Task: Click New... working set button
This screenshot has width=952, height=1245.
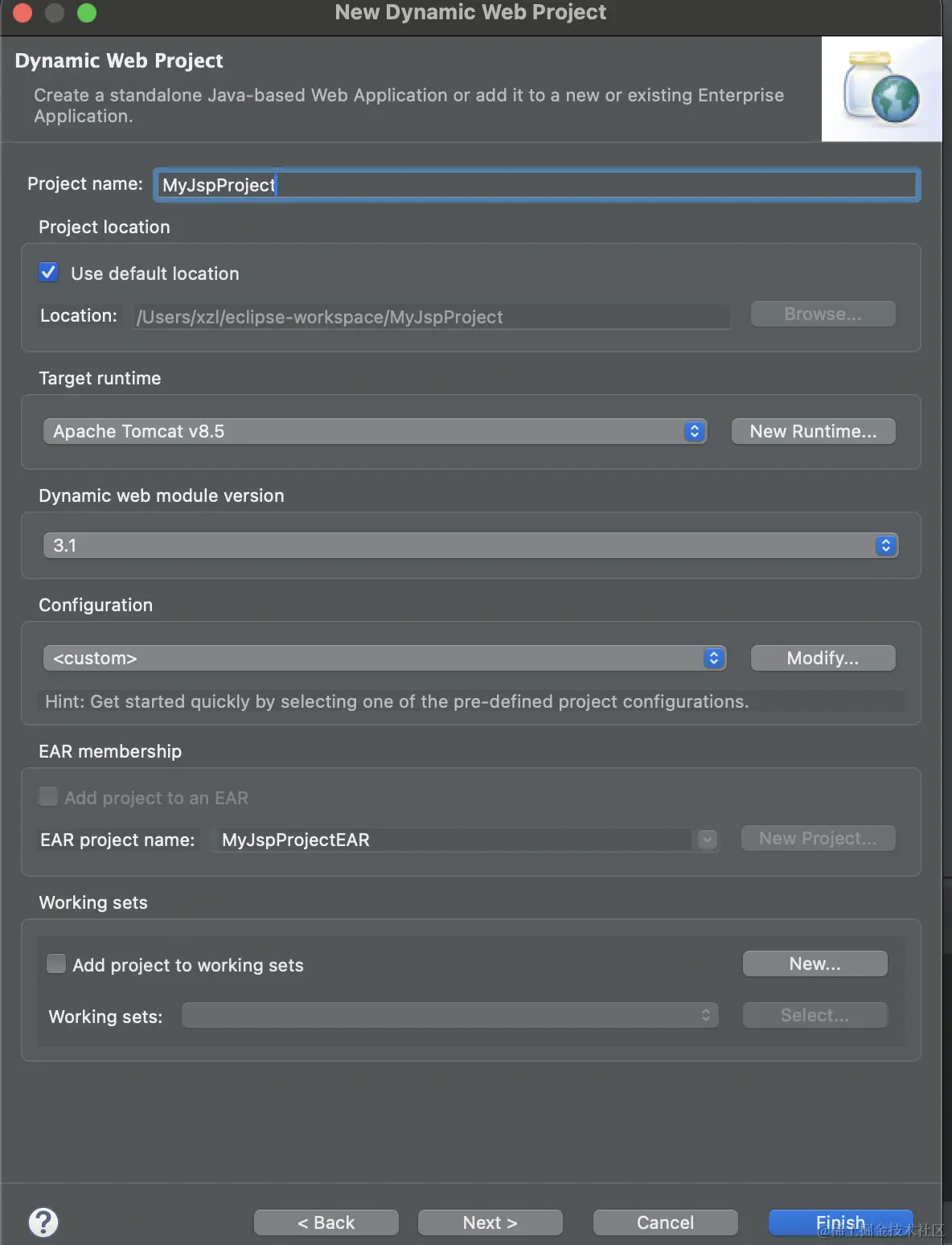Action: (x=815, y=964)
